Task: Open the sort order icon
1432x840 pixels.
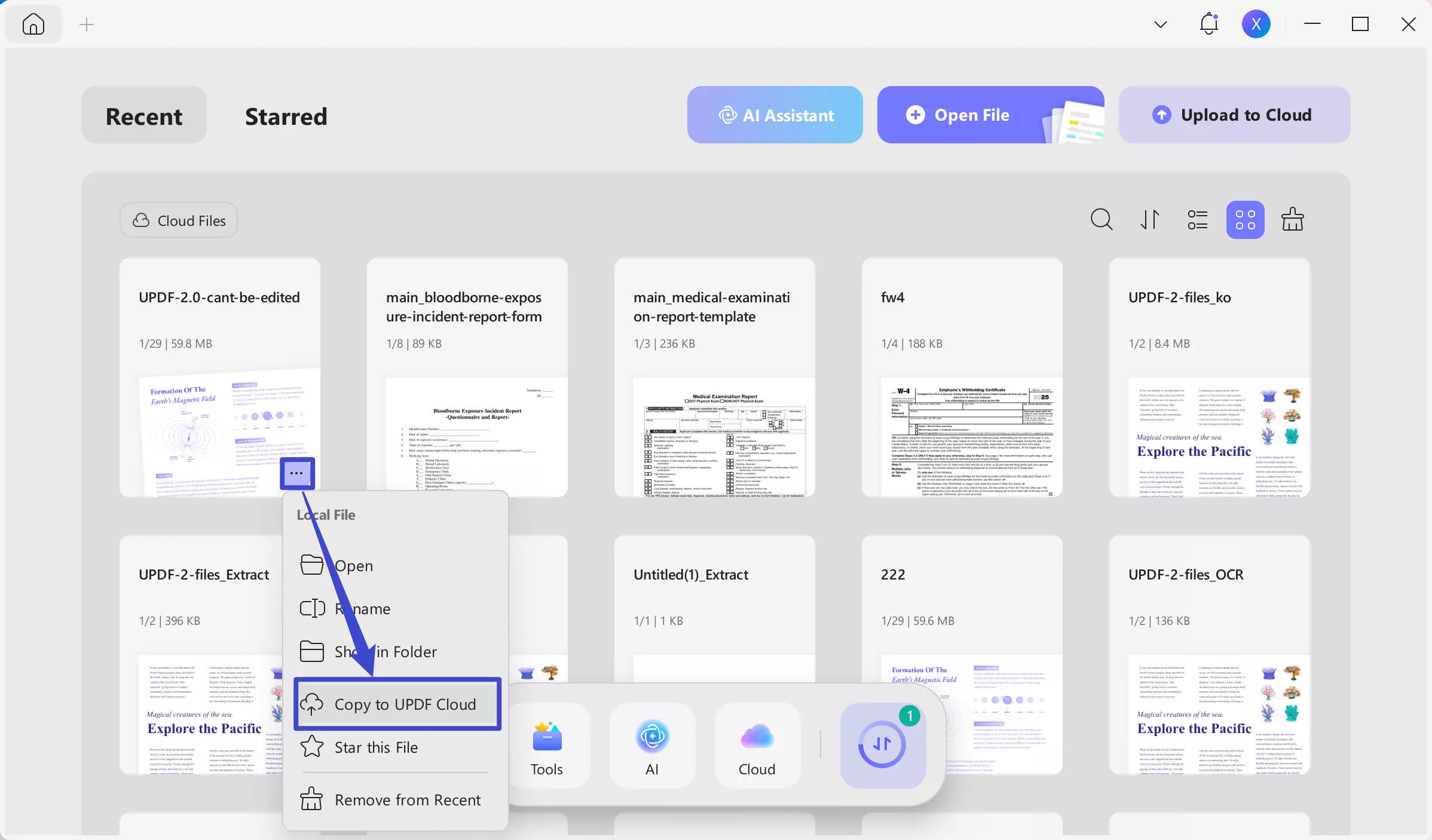Action: [x=1149, y=219]
